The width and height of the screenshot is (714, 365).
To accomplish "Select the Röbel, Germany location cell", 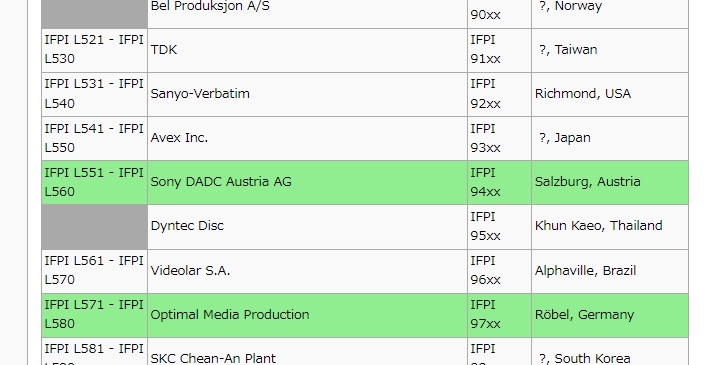I will click(x=610, y=315).
